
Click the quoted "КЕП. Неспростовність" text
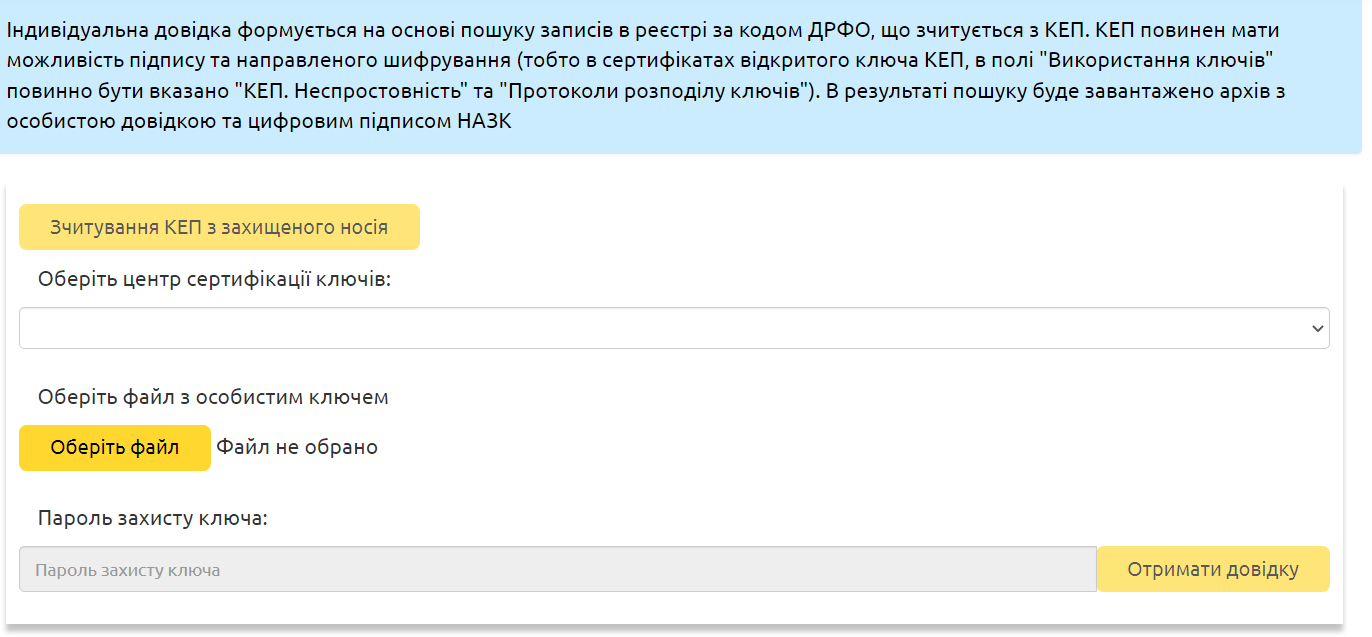click(x=350, y=91)
